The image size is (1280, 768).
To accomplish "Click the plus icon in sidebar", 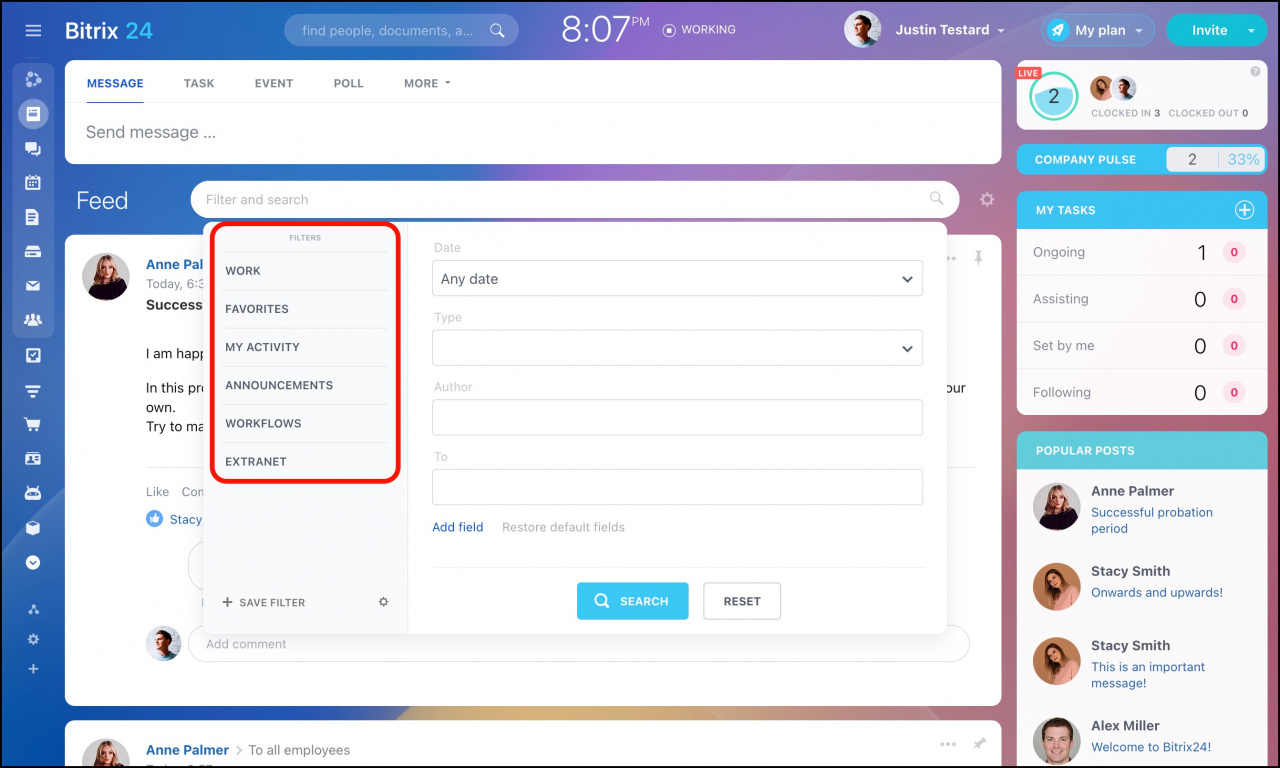I will (x=33, y=669).
